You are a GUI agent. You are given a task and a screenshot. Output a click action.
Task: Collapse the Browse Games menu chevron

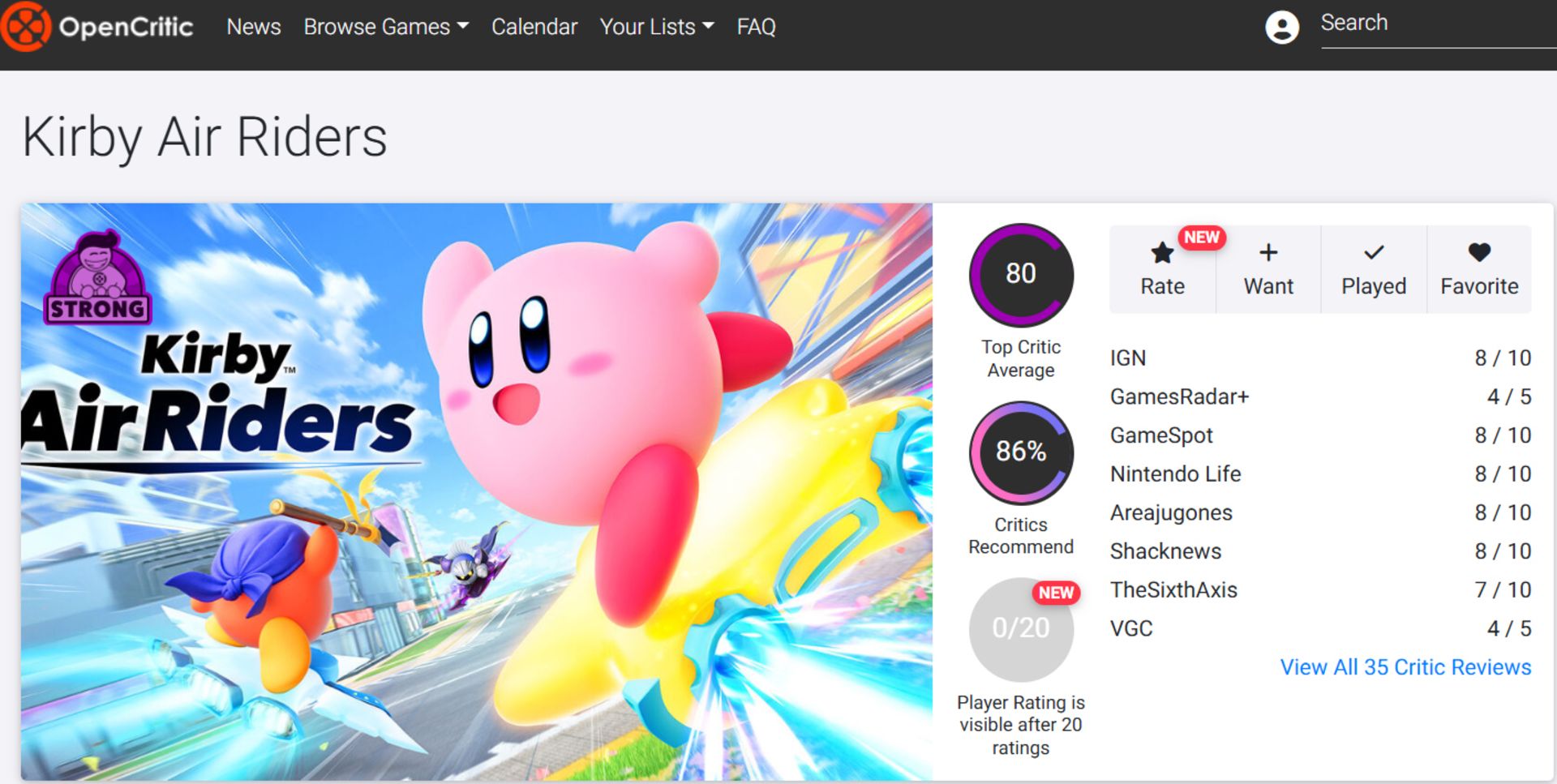[x=463, y=28]
